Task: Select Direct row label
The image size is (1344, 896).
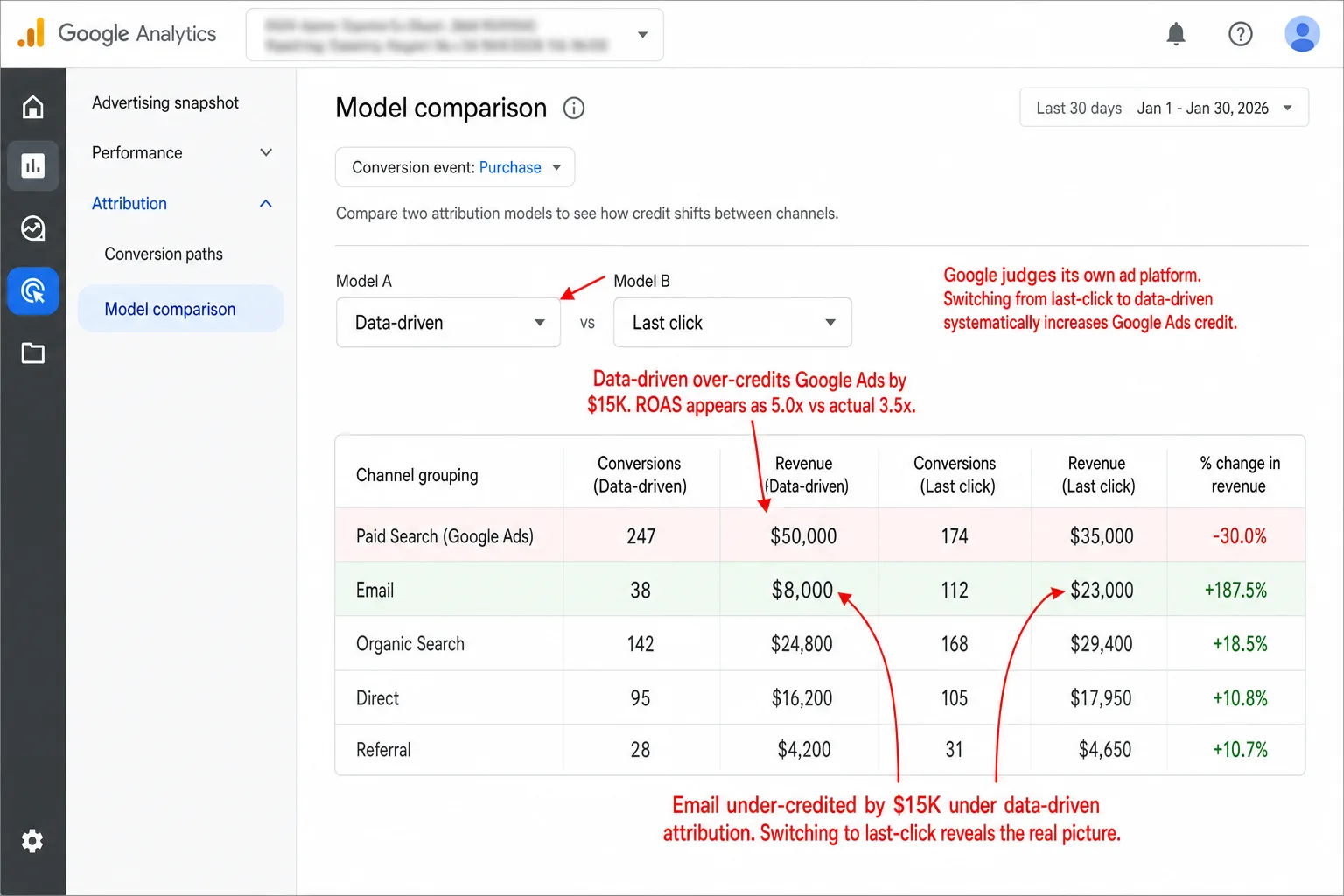Action: pyautogui.click(x=377, y=698)
